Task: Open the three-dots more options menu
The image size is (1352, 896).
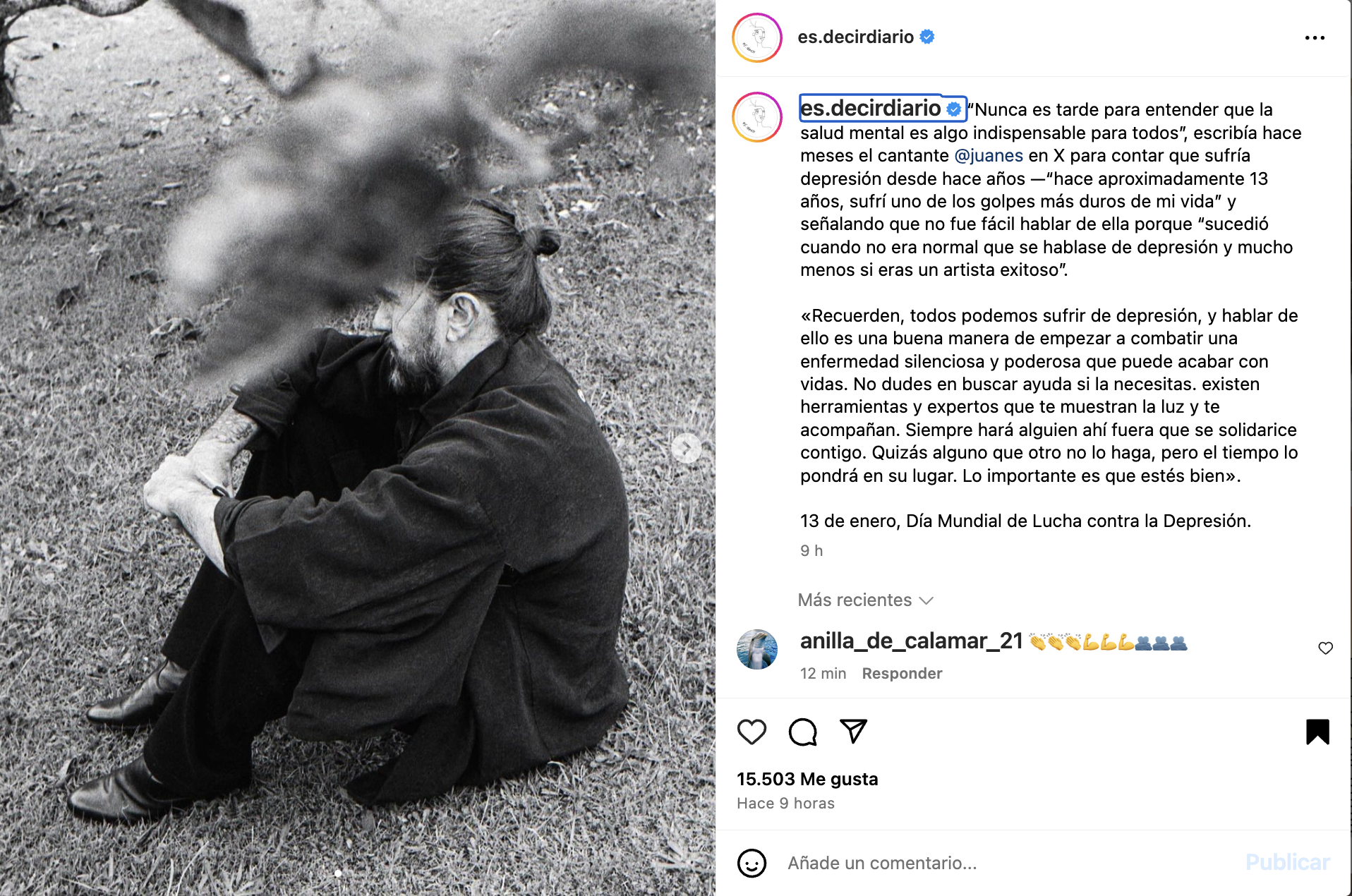Action: pos(1315,38)
